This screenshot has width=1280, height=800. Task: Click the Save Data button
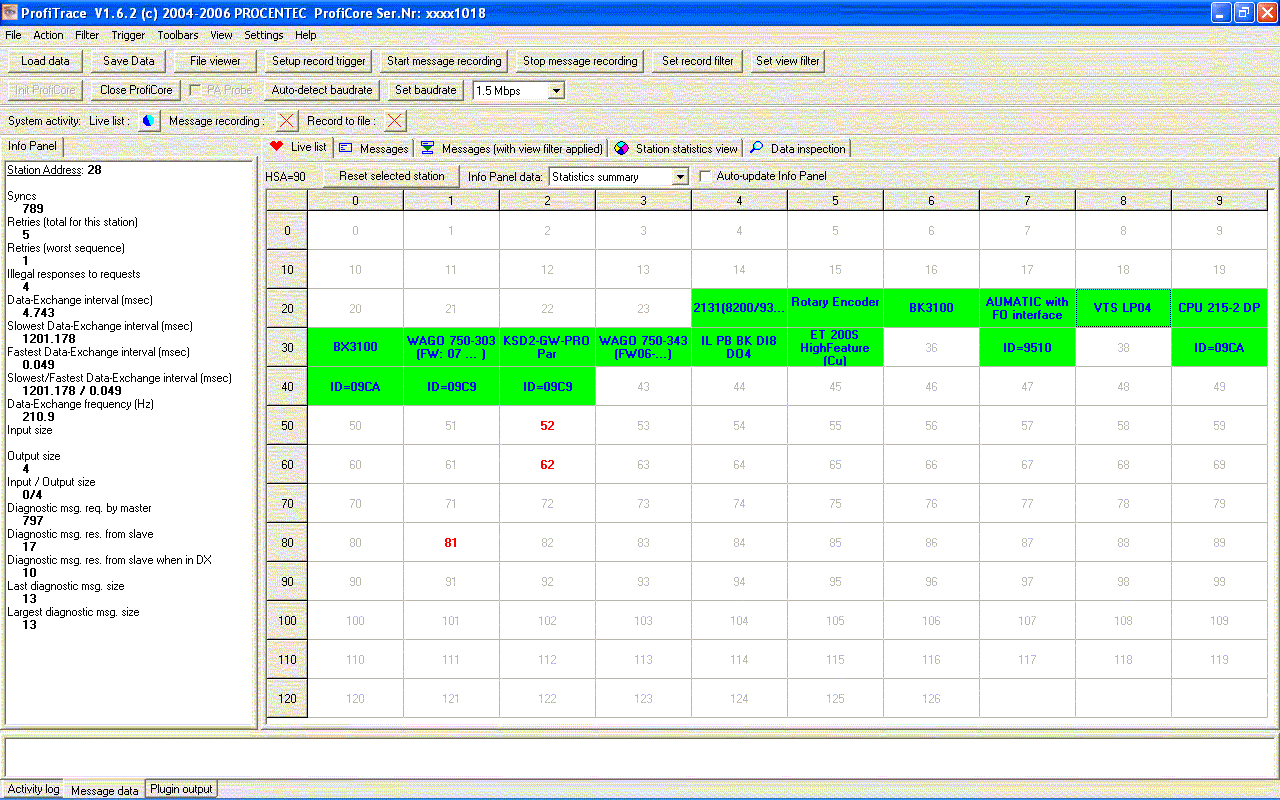pyautogui.click(x=129, y=61)
